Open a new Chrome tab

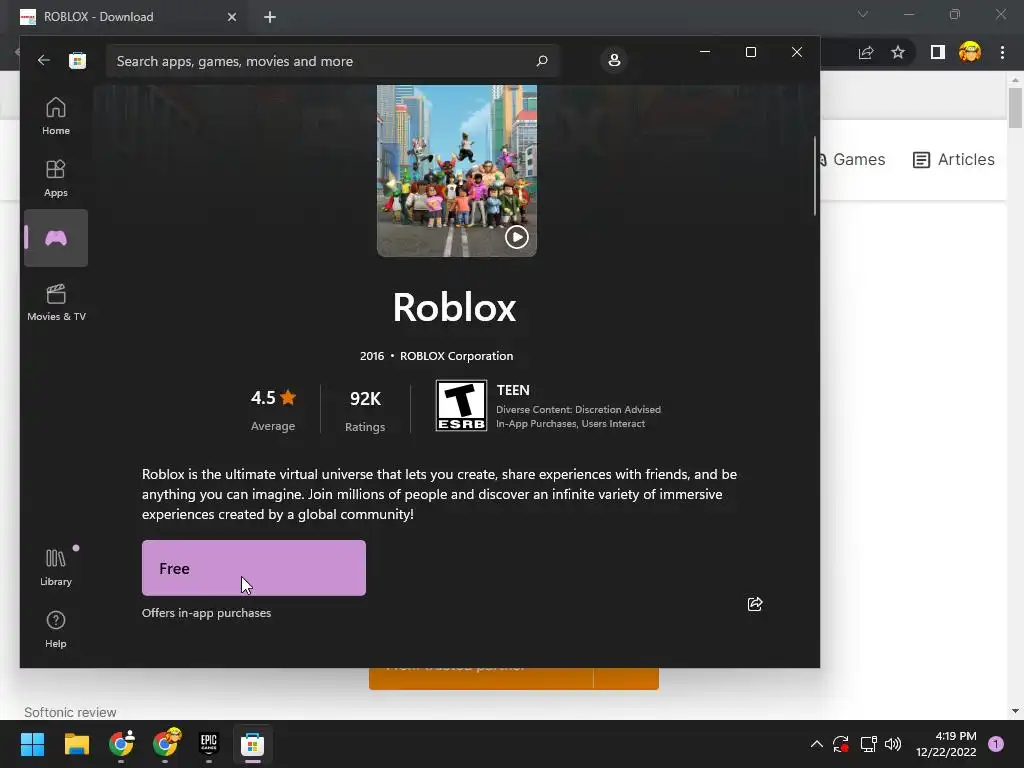[x=270, y=17]
